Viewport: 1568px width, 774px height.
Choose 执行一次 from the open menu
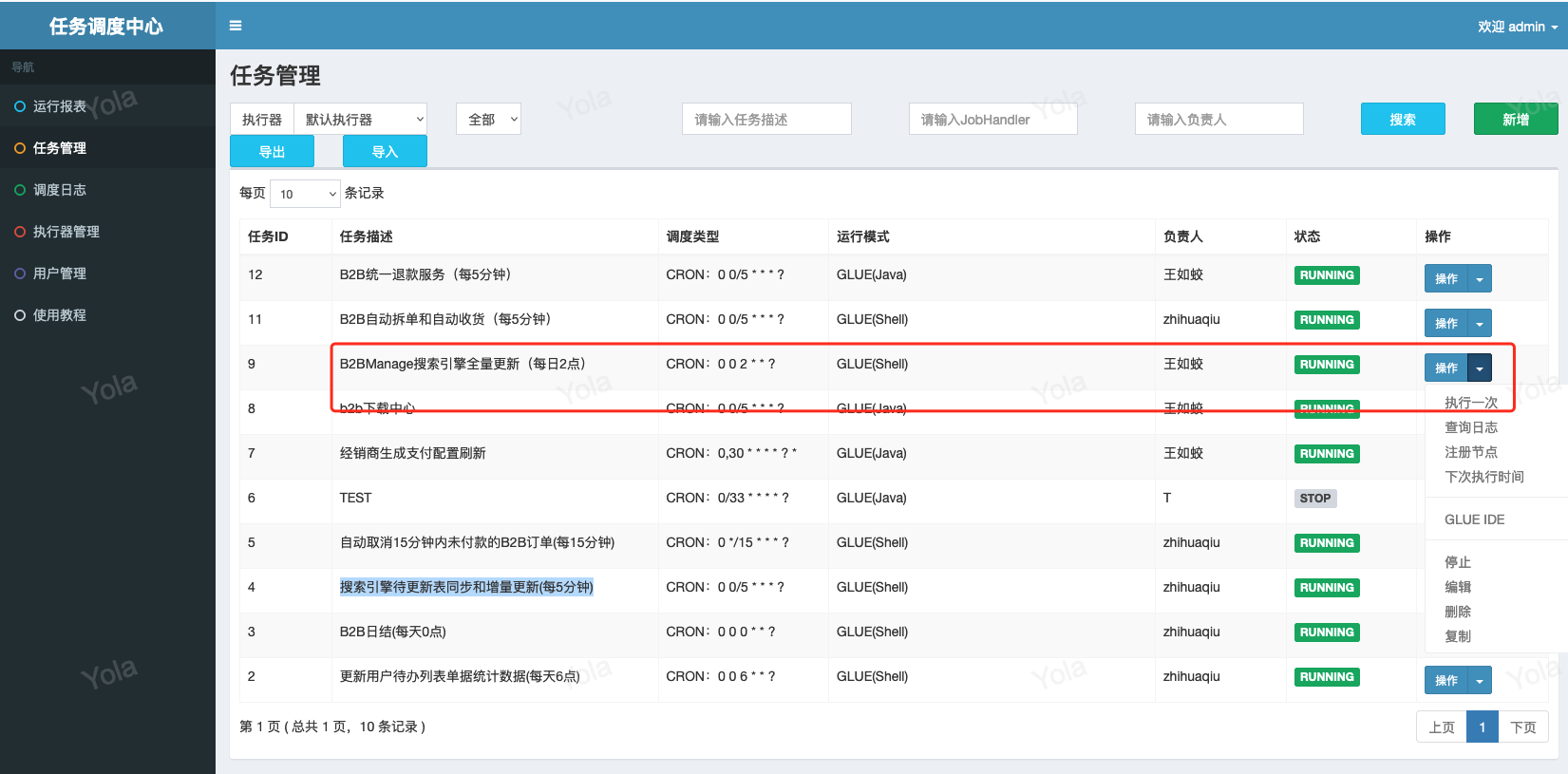[x=1470, y=403]
